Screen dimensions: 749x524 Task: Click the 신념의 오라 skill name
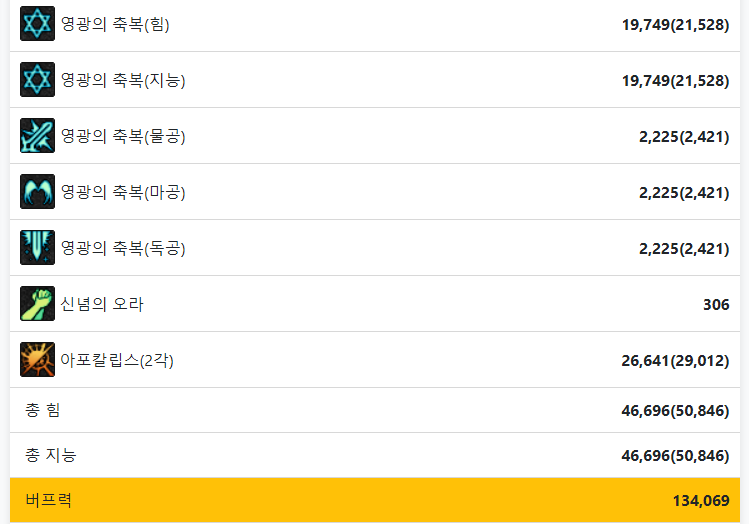pos(102,304)
